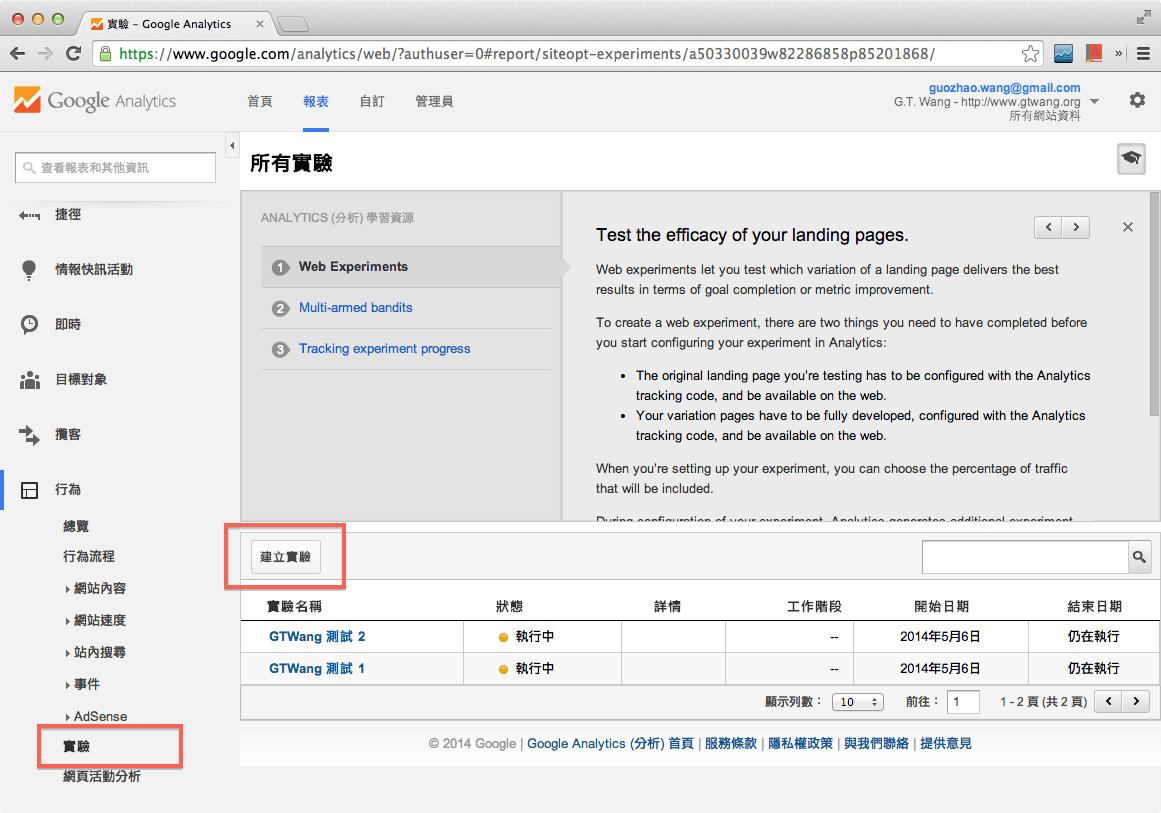Open the rows-per-page dropdown

pyautogui.click(x=857, y=702)
